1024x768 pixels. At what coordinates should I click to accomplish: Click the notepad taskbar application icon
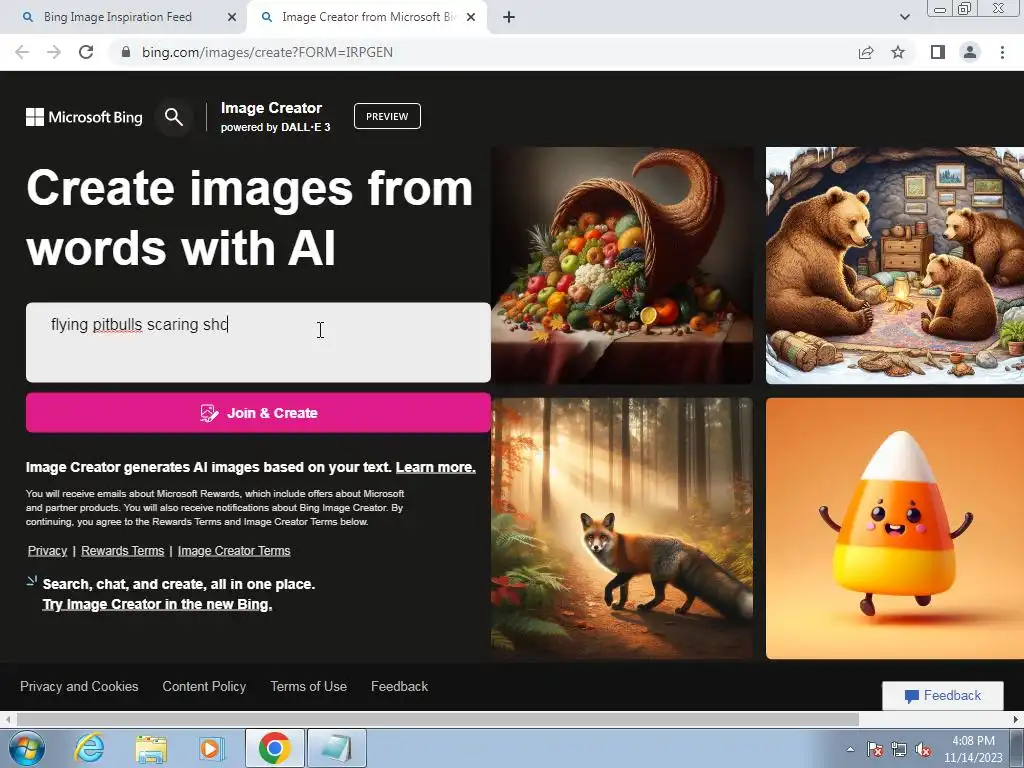(337, 748)
